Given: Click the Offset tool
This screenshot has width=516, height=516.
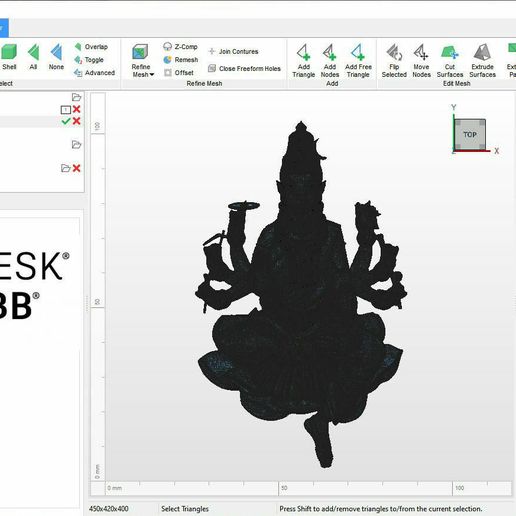Looking at the screenshot, I should (179, 73).
